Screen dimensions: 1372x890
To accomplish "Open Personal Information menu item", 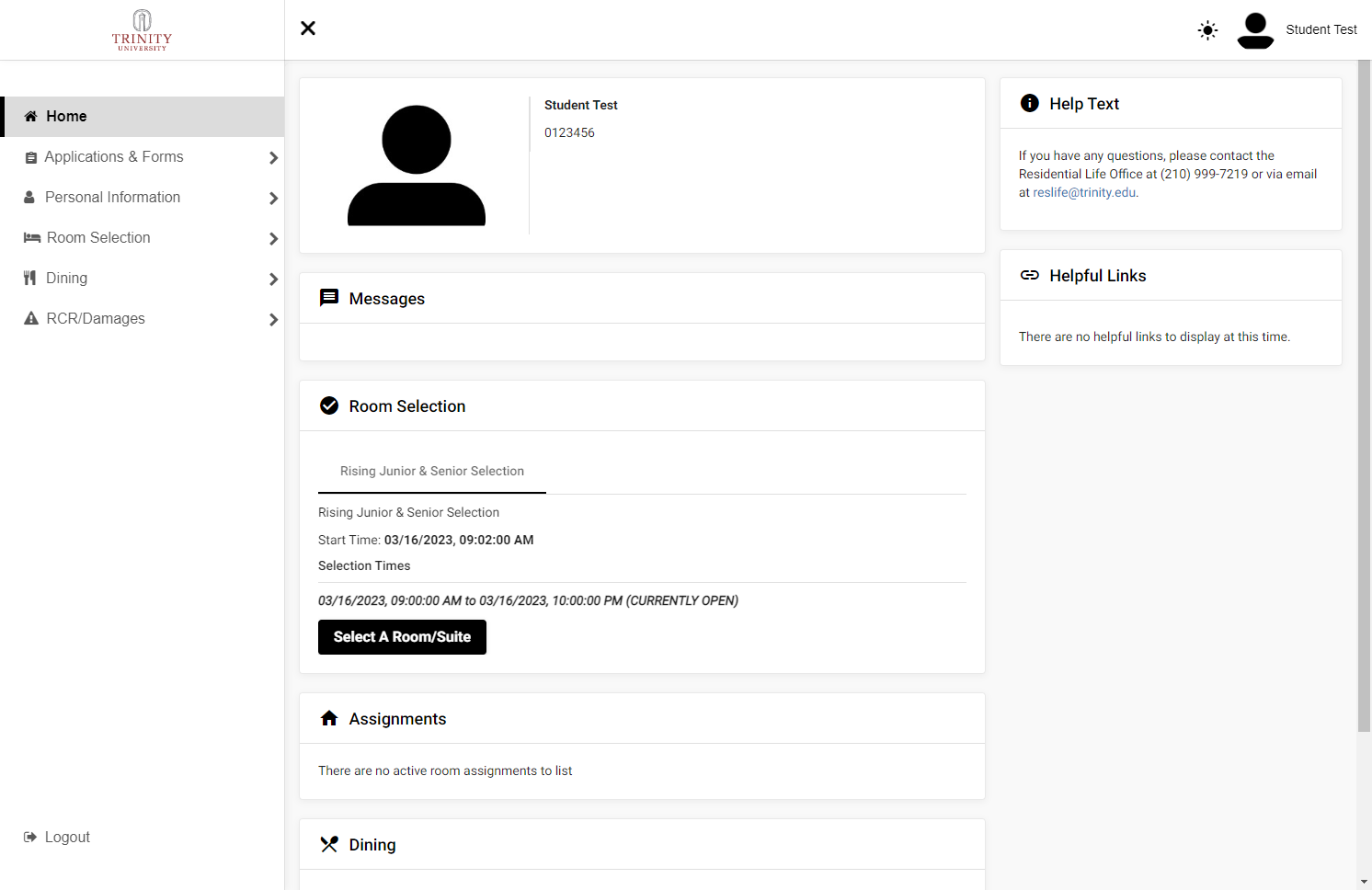I will point(143,198).
